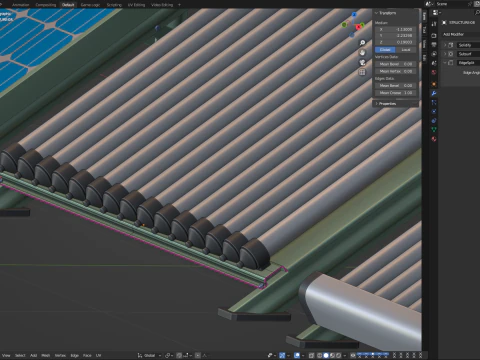
Task: Switch to the Video Editing workspace tab
Action: 162,5
